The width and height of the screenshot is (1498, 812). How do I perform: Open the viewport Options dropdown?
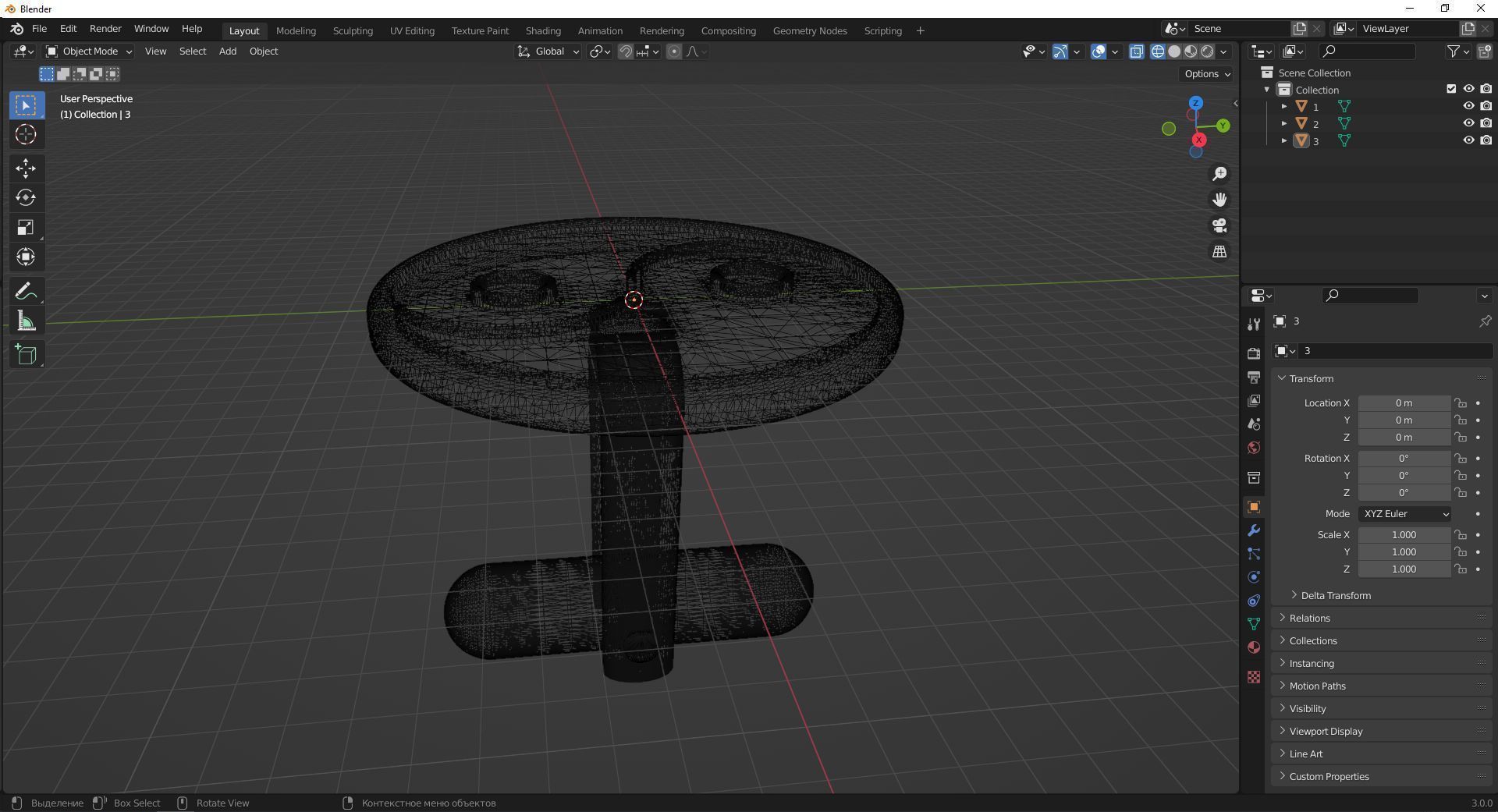pyautogui.click(x=1206, y=74)
